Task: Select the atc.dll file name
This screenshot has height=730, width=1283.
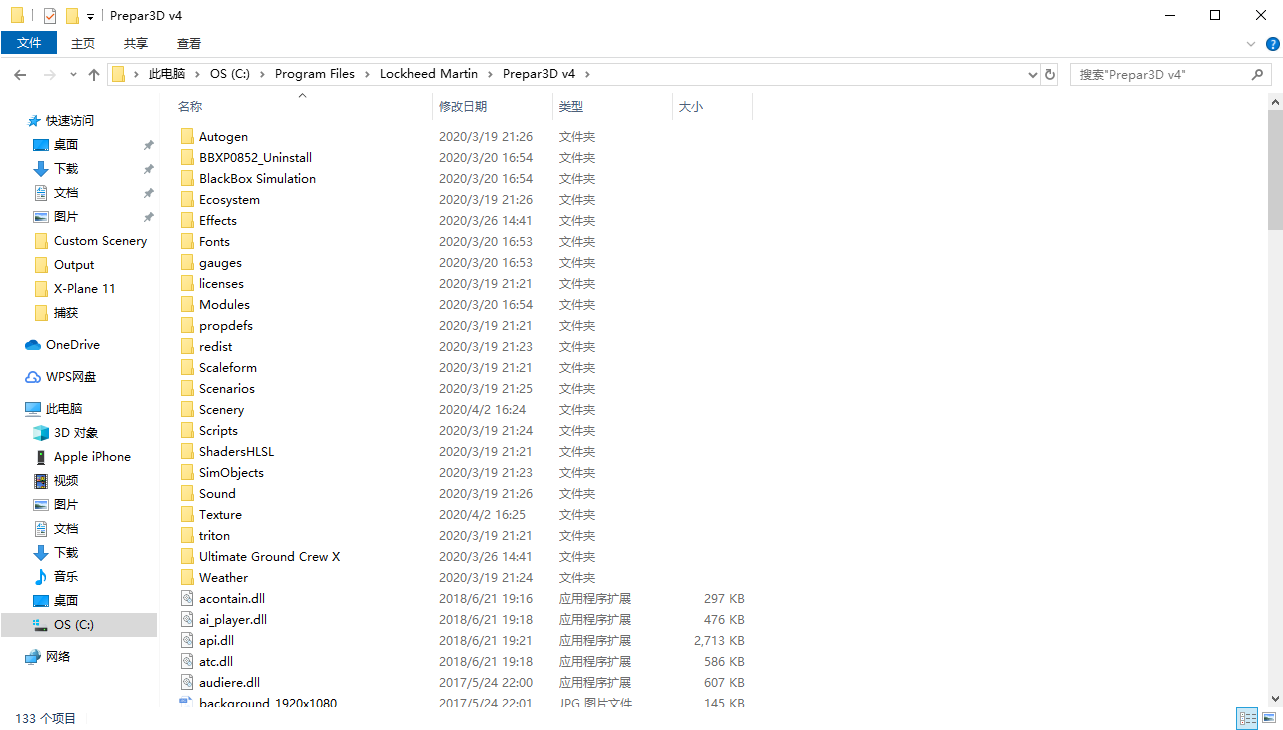Action: point(216,662)
